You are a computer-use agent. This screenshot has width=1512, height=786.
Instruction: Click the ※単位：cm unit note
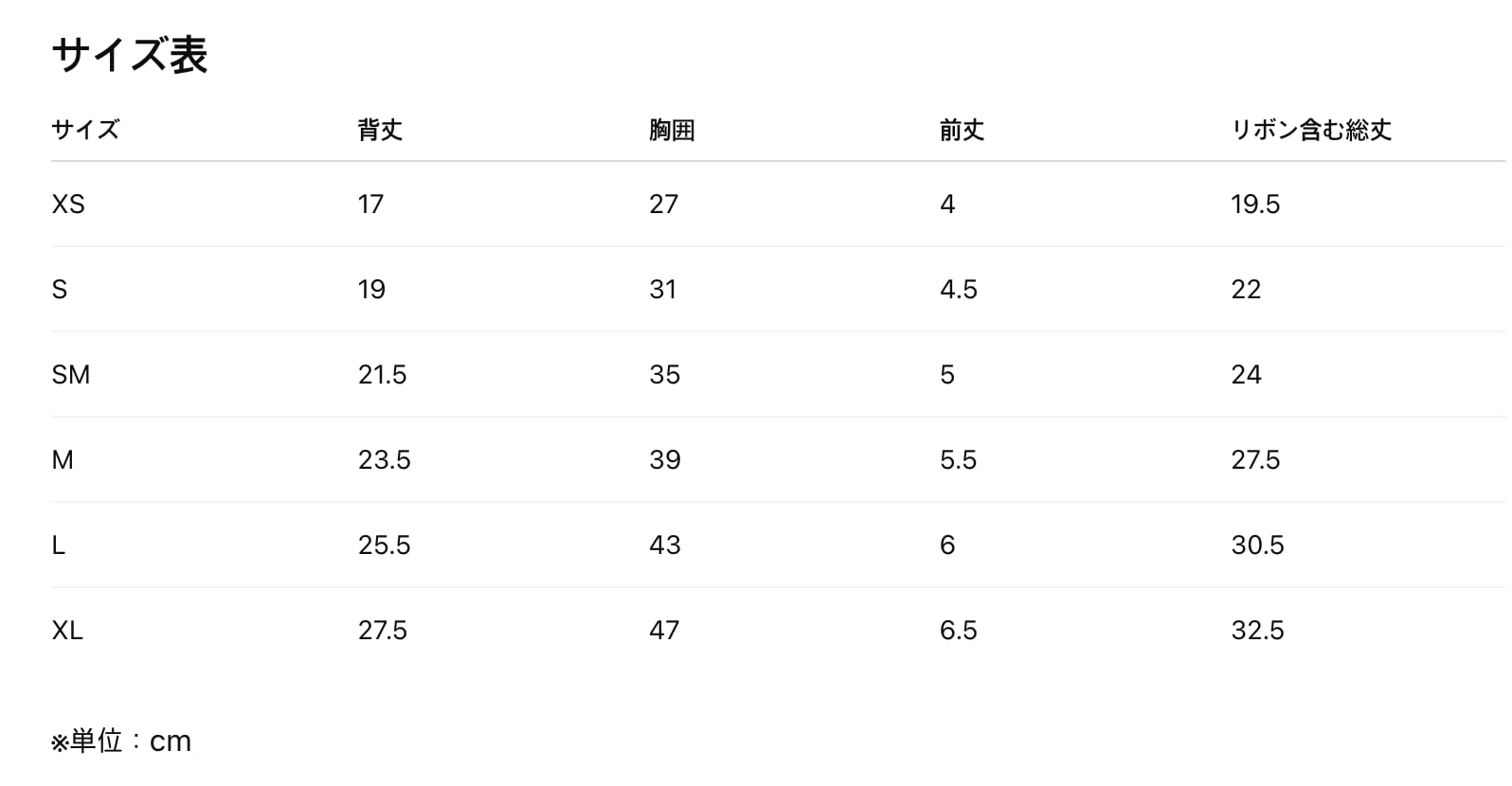[x=121, y=741]
